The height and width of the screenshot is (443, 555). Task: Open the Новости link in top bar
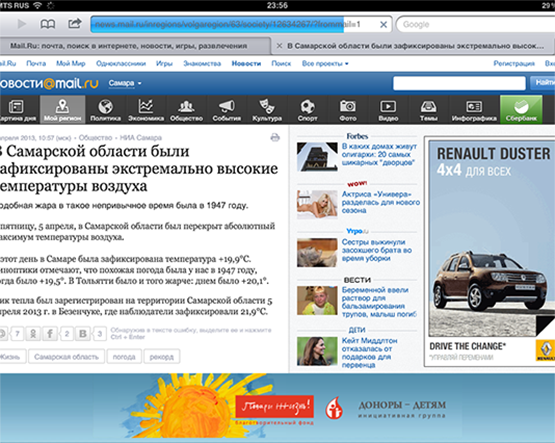coord(246,63)
